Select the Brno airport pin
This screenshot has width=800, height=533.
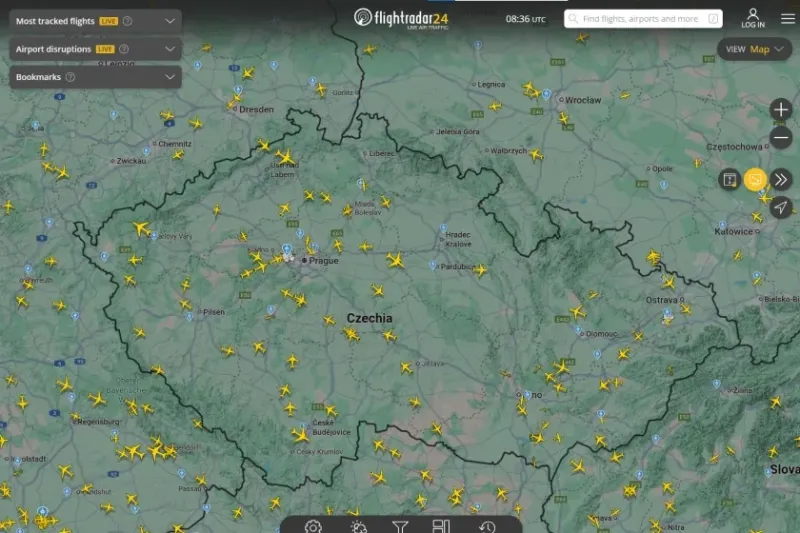pos(528,394)
